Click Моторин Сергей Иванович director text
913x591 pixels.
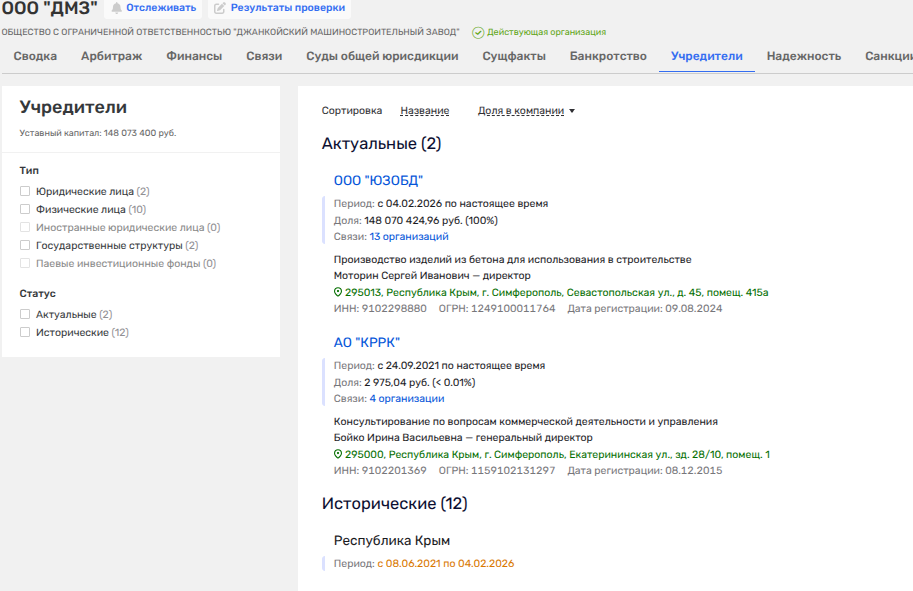tap(432, 275)
